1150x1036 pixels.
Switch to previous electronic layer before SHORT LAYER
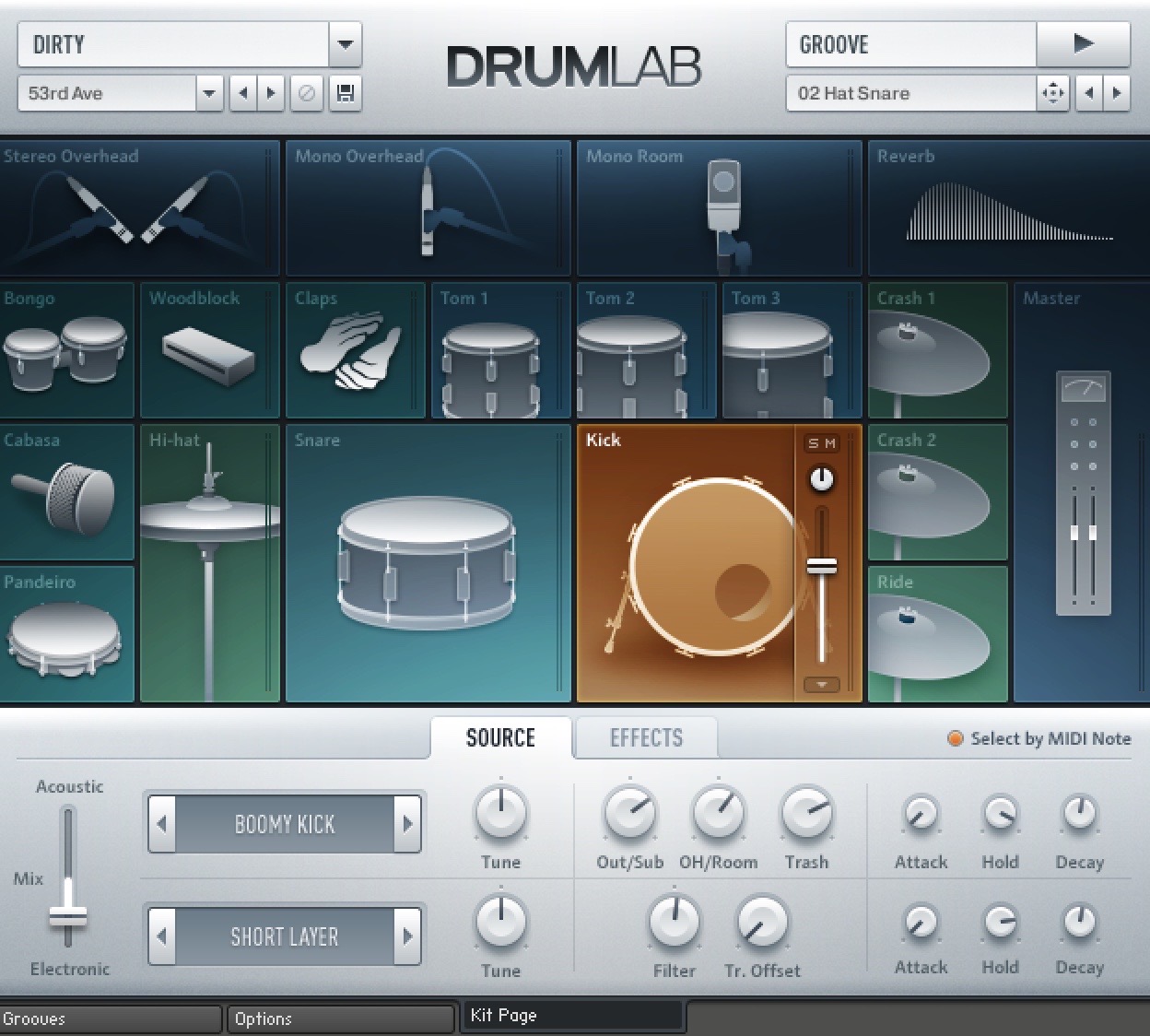coord(162,936)
